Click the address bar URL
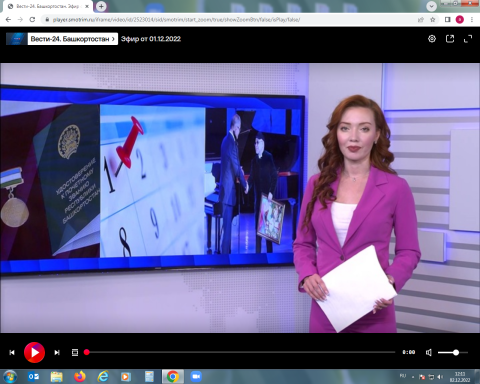This screenshot has width=480, height=384. point(176,20)
